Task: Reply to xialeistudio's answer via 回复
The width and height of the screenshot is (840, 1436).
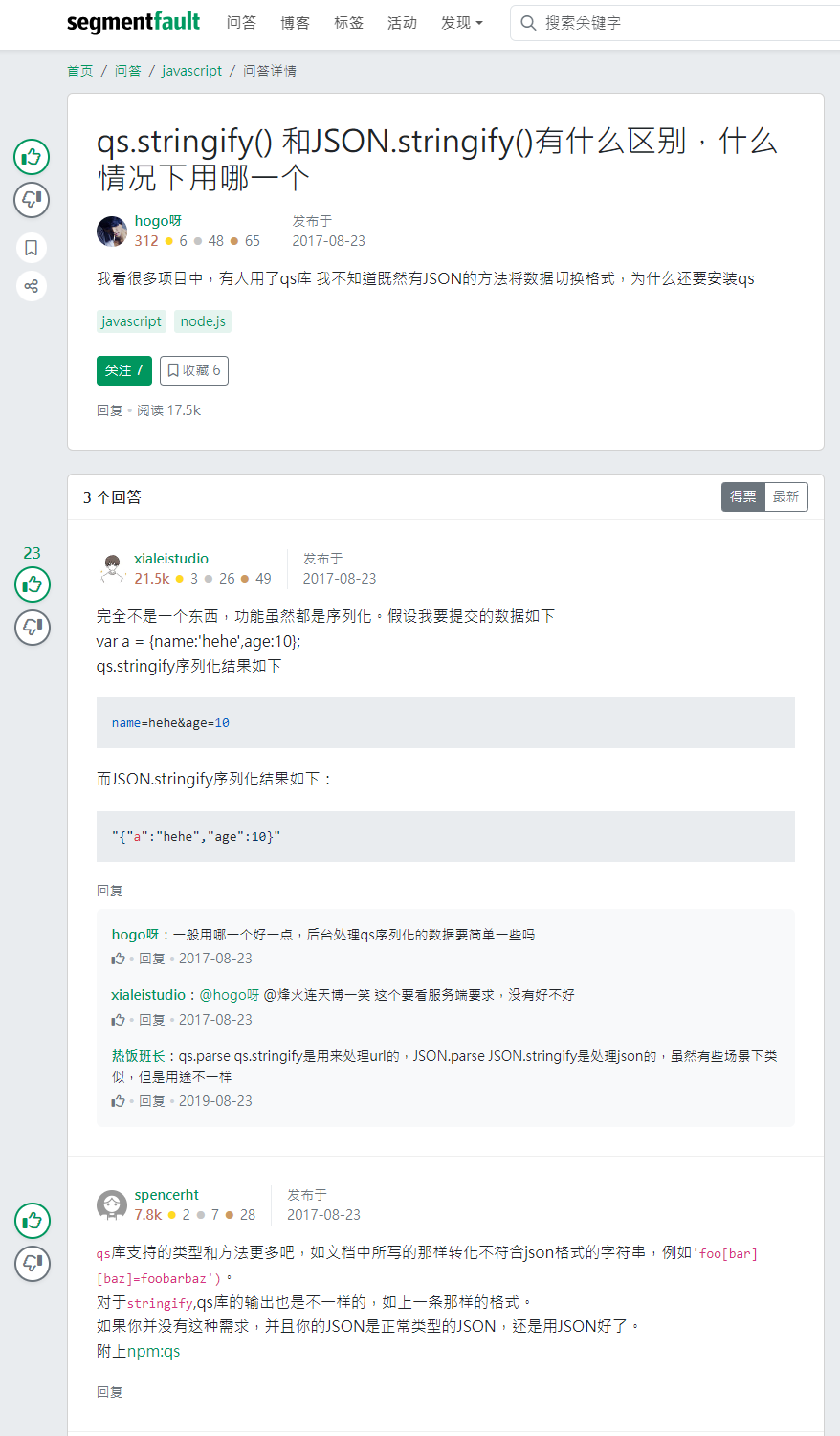Action: (x=110, y=891)
